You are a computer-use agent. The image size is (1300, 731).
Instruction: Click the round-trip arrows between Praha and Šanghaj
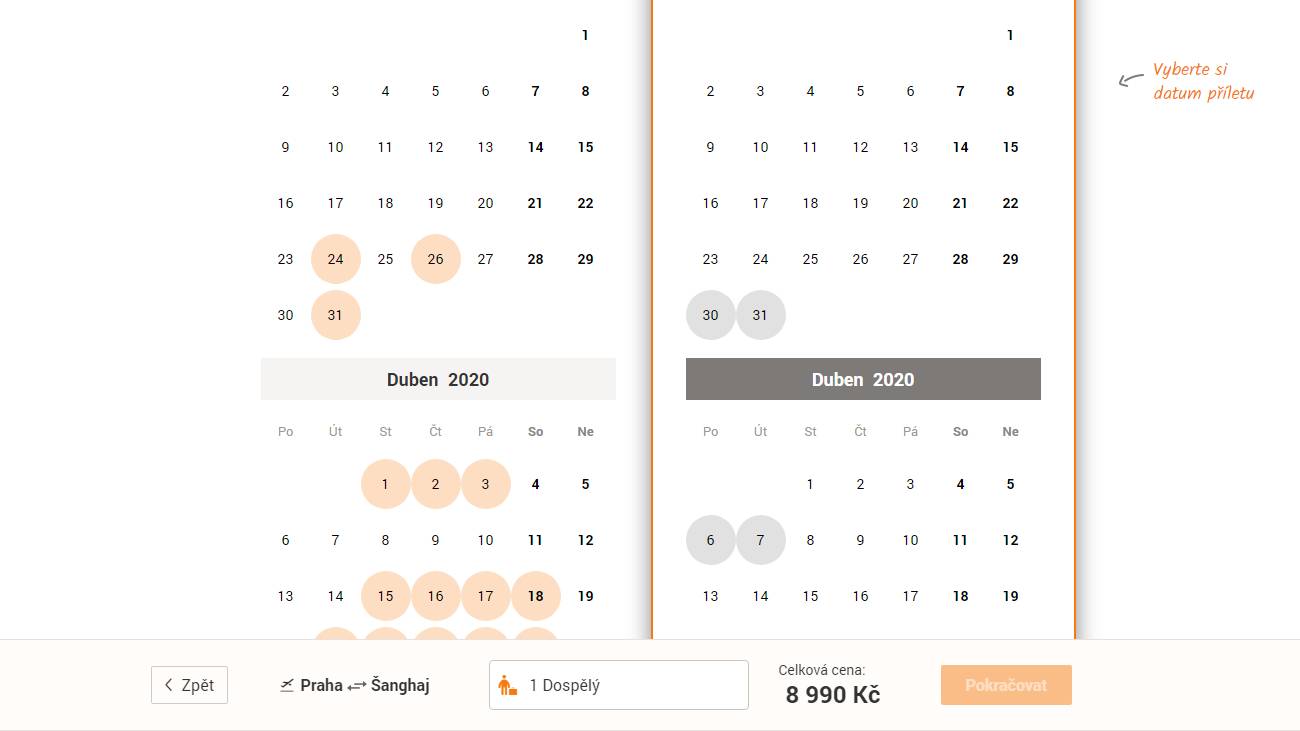click(357, 686)
